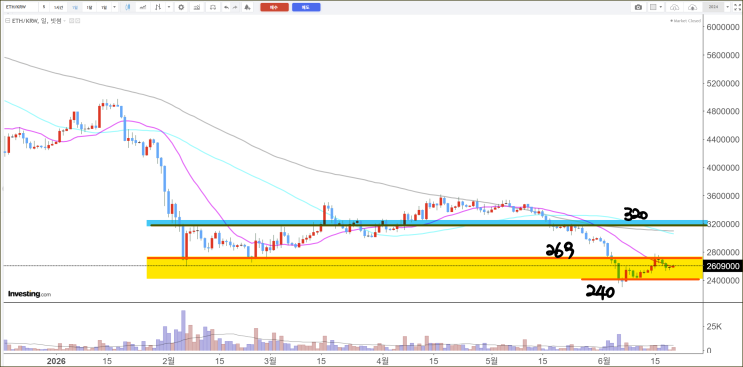743x367 pixels.
Task: Open dropdown beside saved layout name
Action: pos(727,7)
